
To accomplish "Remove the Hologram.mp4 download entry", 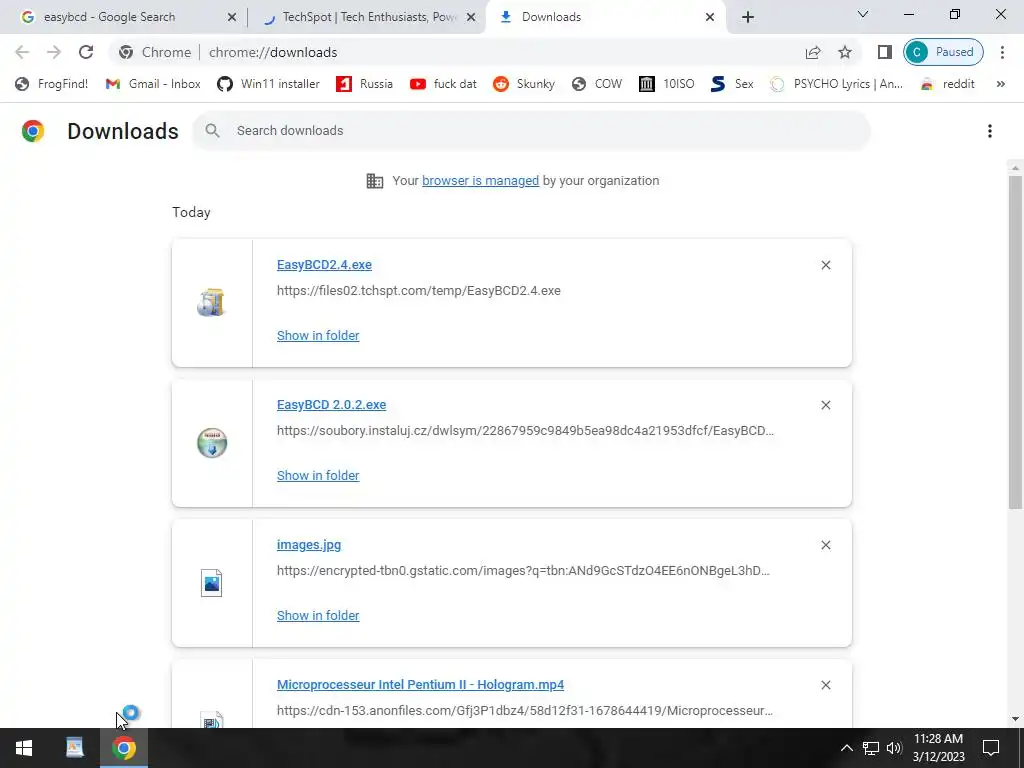I will 826,685.
